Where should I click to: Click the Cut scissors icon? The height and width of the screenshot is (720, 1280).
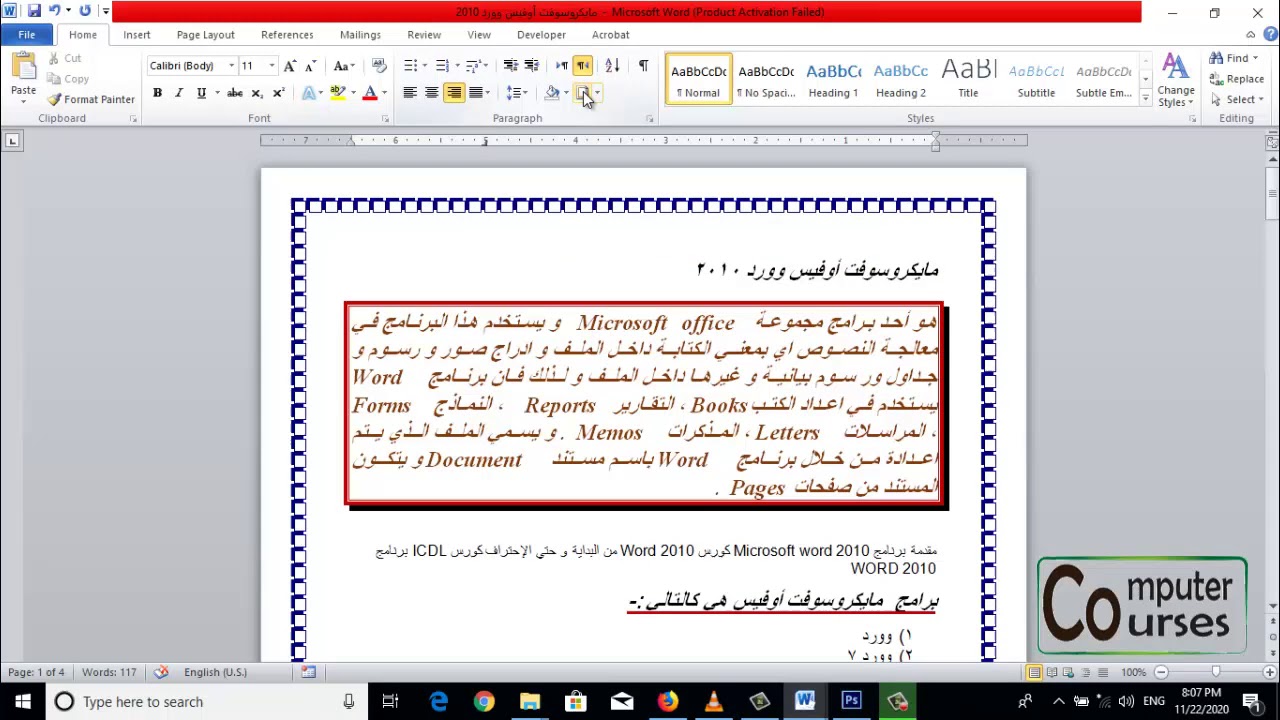pyautogui.click(x=53, y=59)
